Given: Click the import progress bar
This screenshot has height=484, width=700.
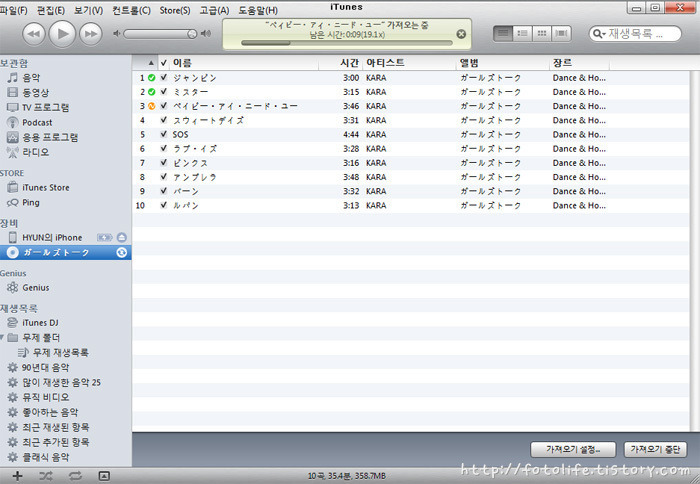Looking at the screenshot, I should click(x=346, y=43).
